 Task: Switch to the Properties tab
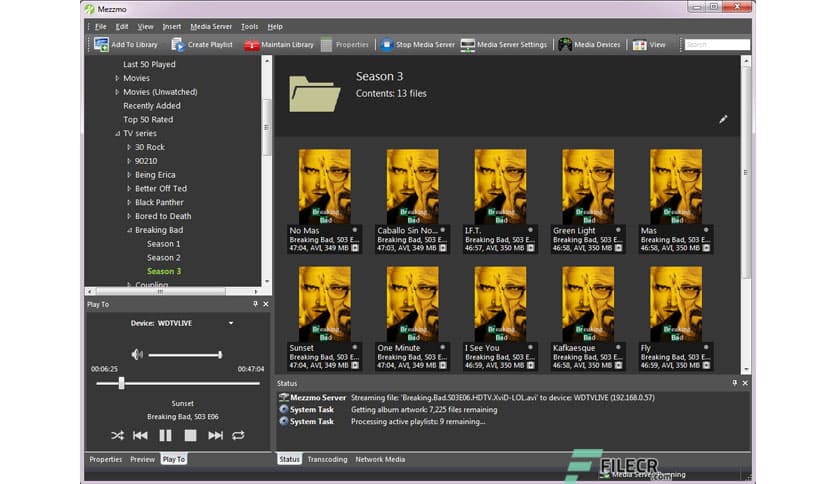(106, 459)
